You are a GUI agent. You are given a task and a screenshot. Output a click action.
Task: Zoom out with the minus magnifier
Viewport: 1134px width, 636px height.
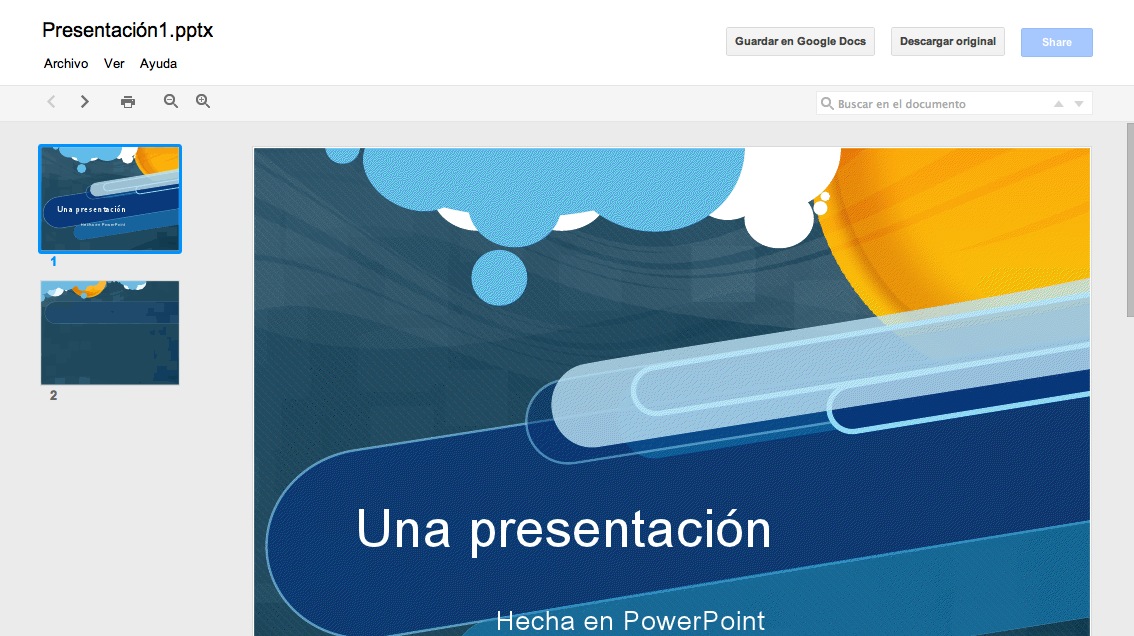(171, 101)
